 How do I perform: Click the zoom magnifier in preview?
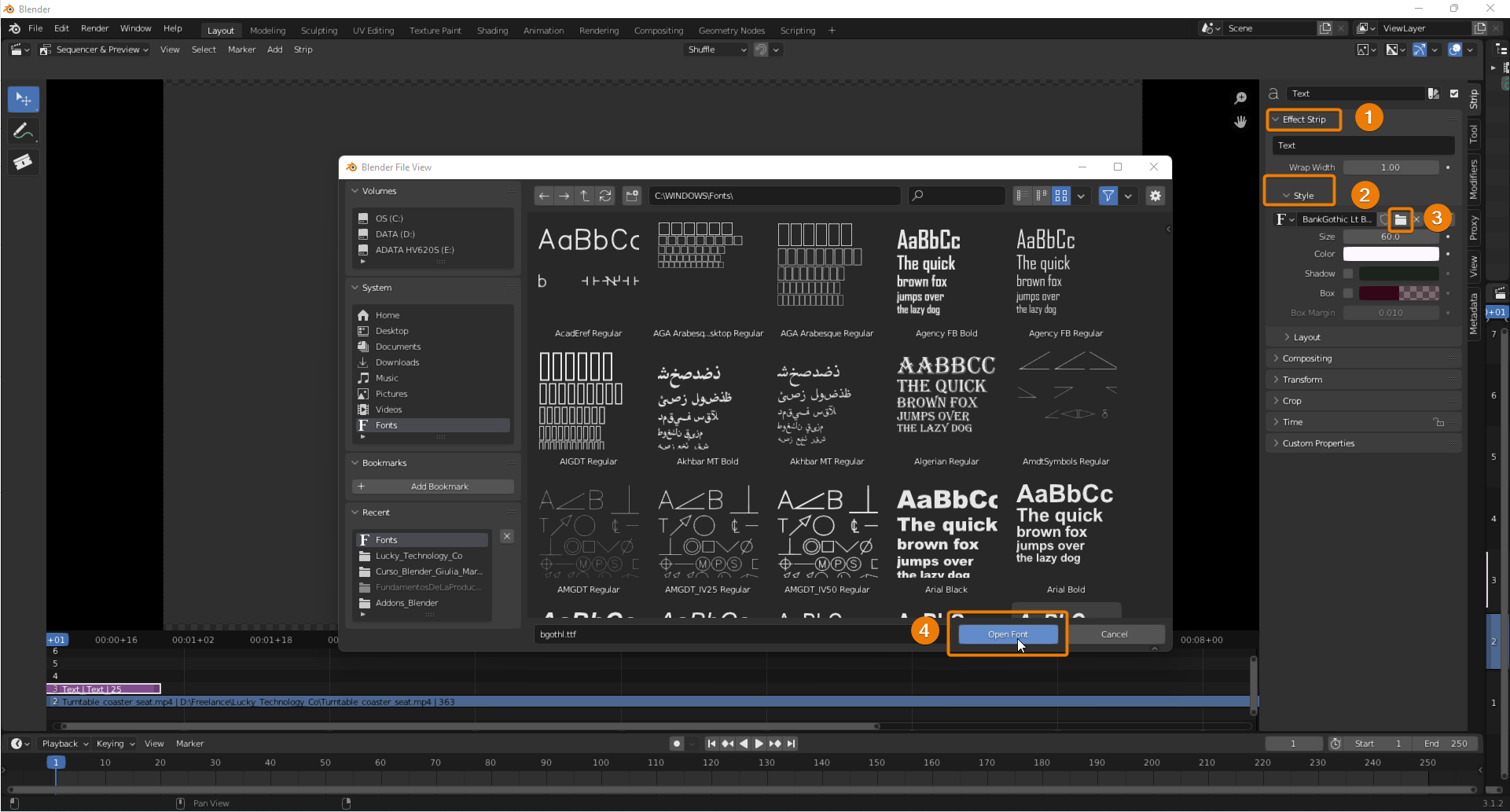pos(1240,98)
